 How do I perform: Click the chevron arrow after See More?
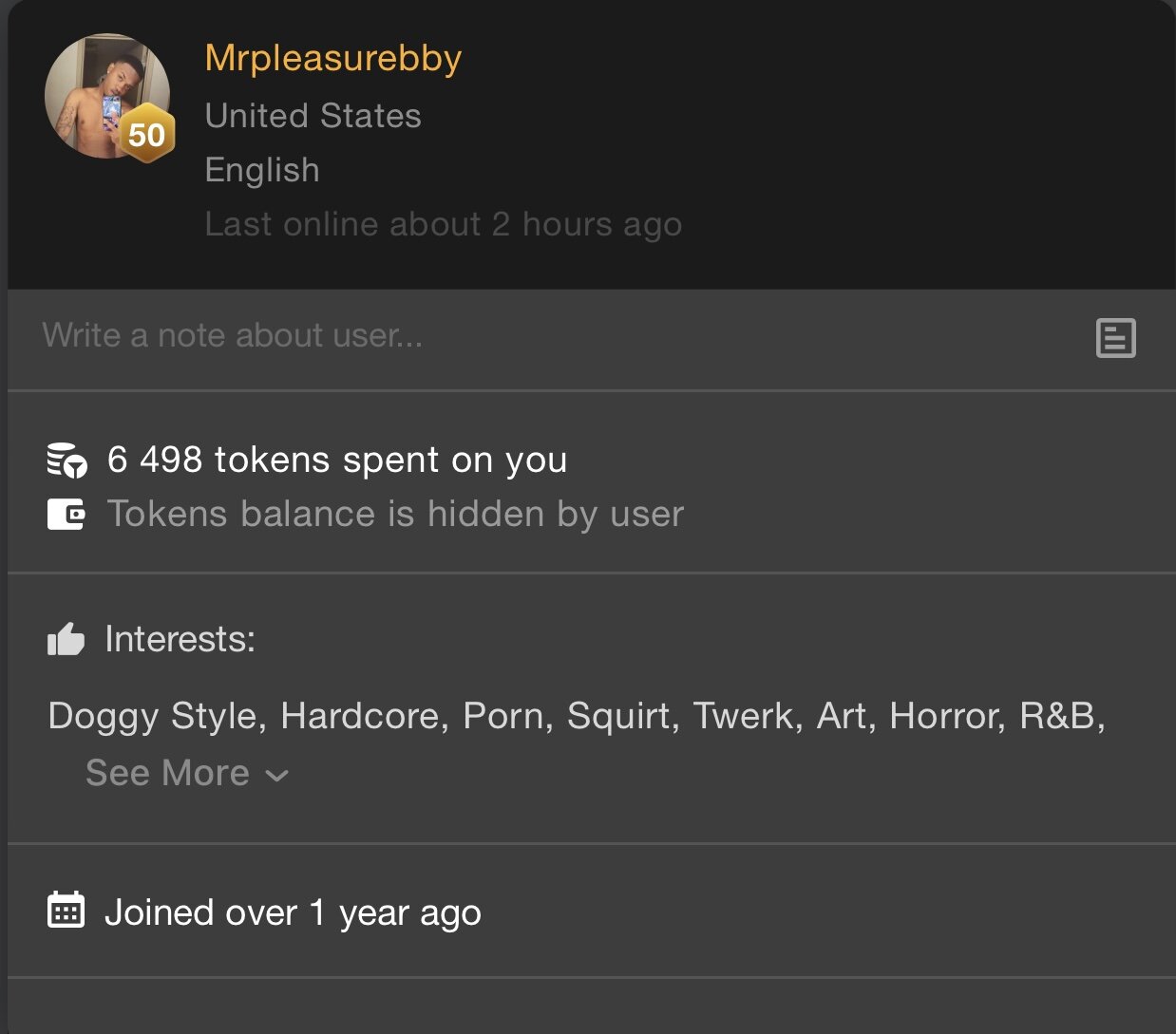(277, 775)
